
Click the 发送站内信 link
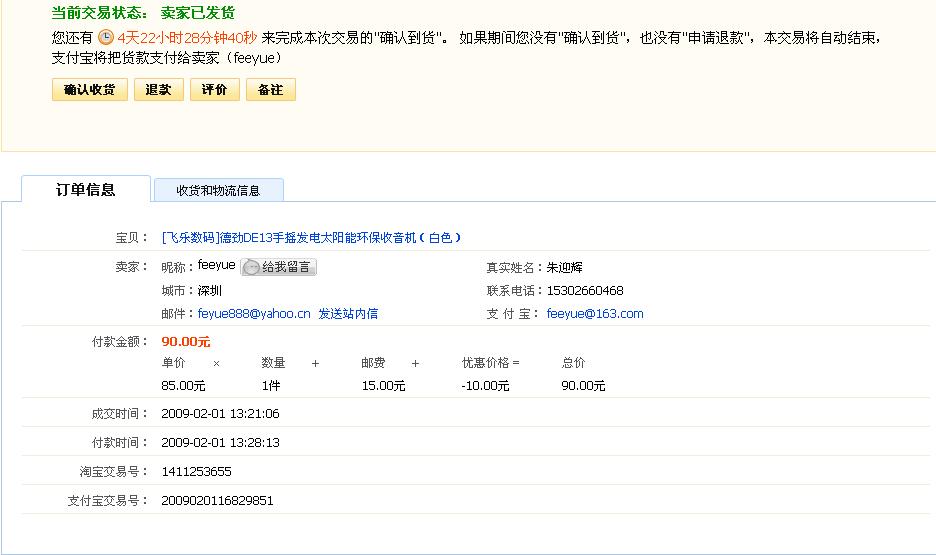coord(348,314)
